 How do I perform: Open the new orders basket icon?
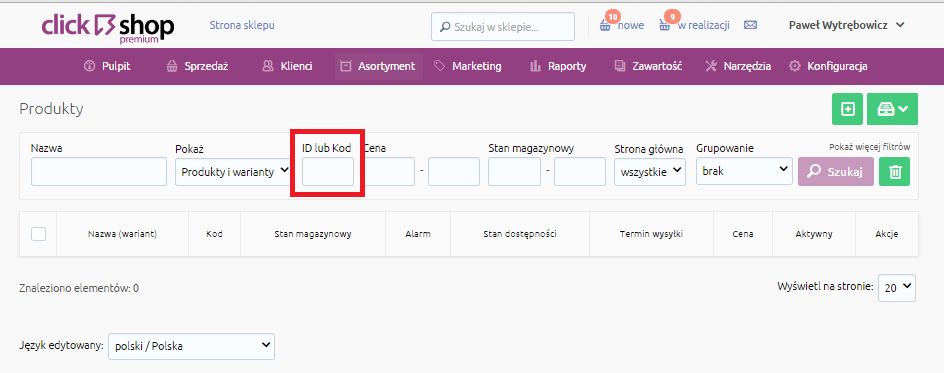605,26
